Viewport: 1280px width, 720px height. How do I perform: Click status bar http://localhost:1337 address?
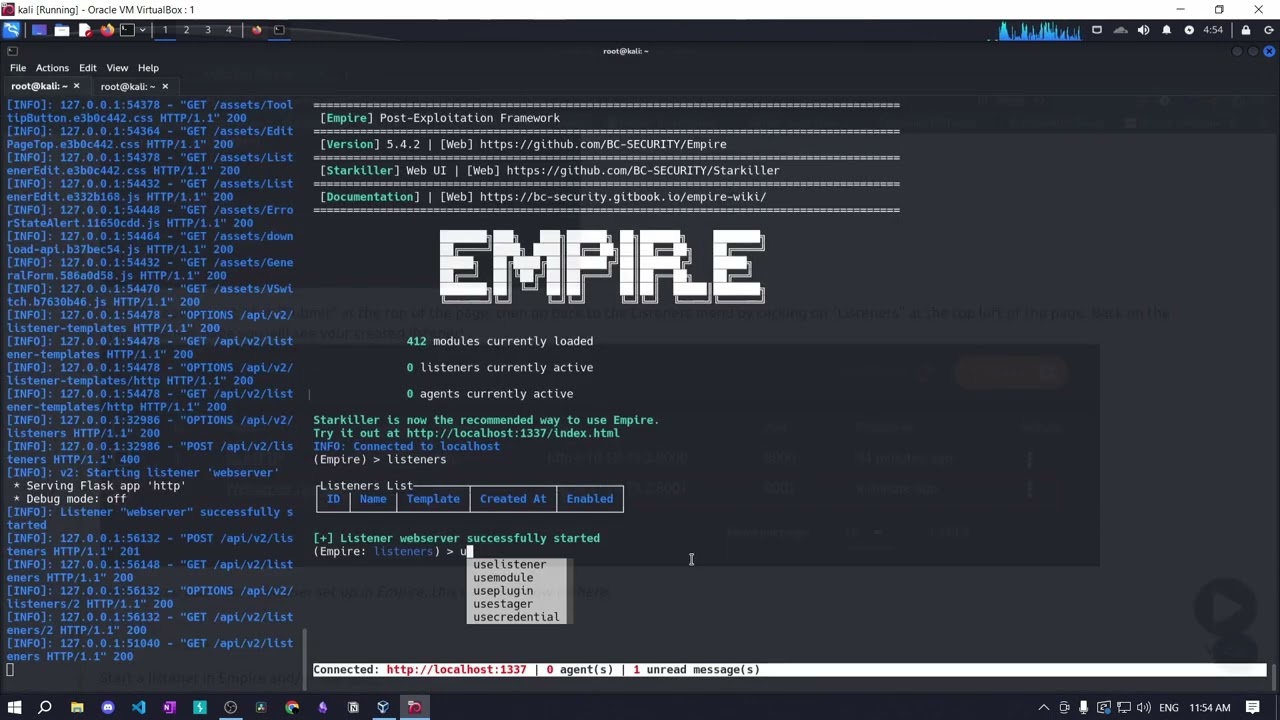[x=456, y=669]
